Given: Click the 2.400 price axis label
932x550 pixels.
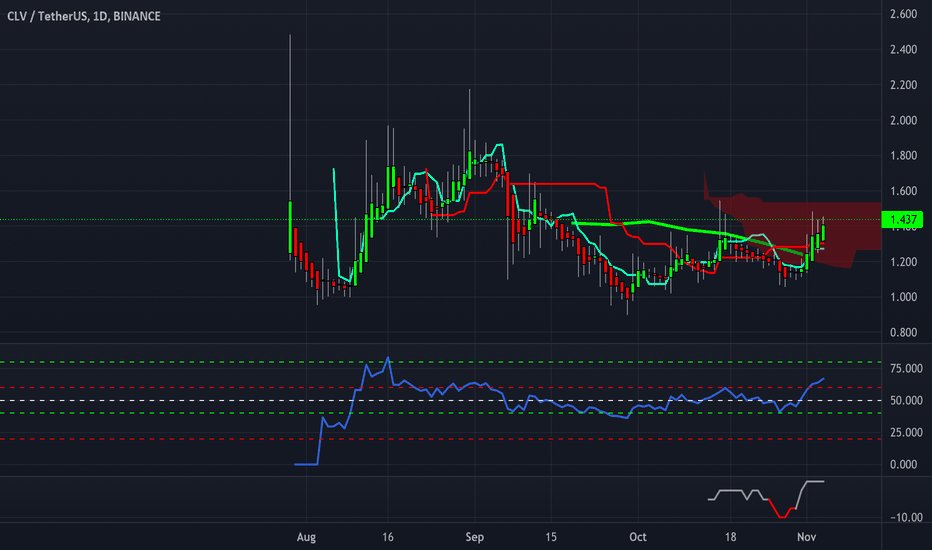Looking at the screenshot, I should tap(903, 49).
